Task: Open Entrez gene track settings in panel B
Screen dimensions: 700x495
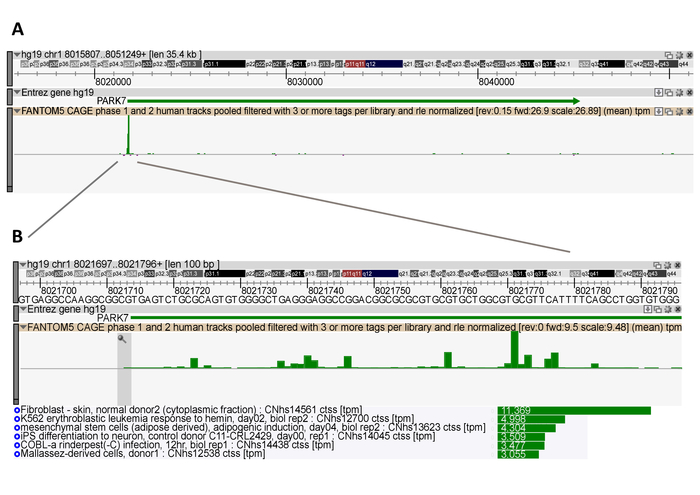Action: (668, 309)
